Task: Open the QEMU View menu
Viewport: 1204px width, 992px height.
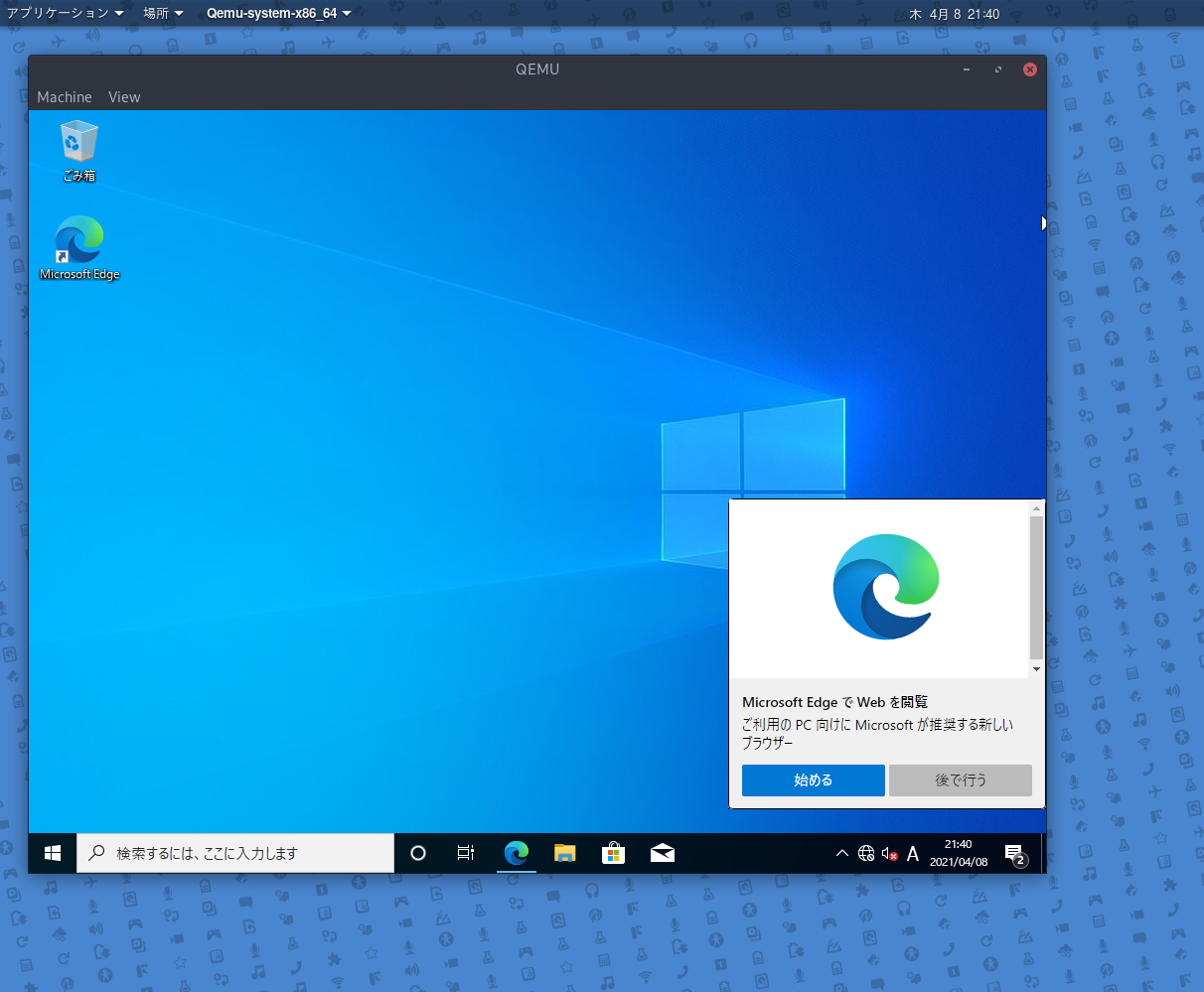Action: [124, 97]
